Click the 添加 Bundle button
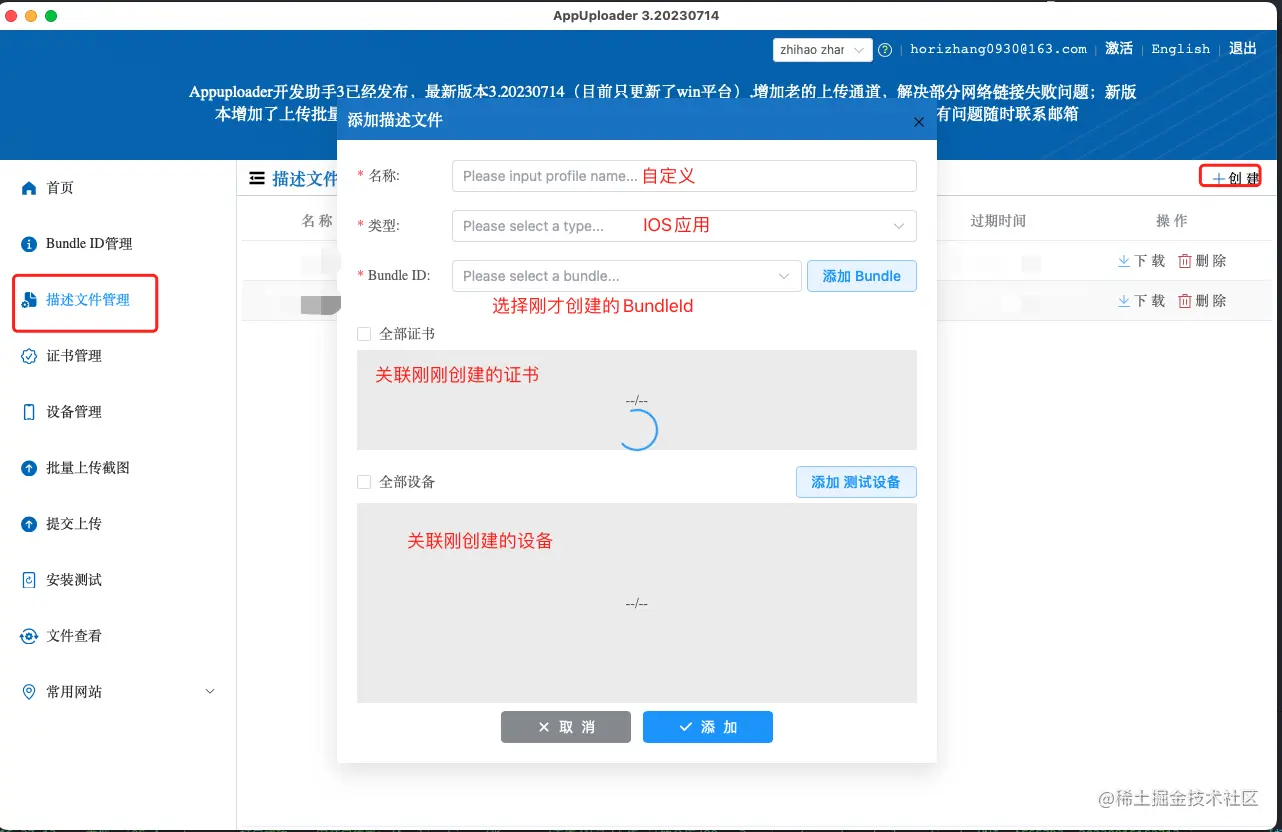The height and width of the screenshot is (832, 1282). (862, 276)
